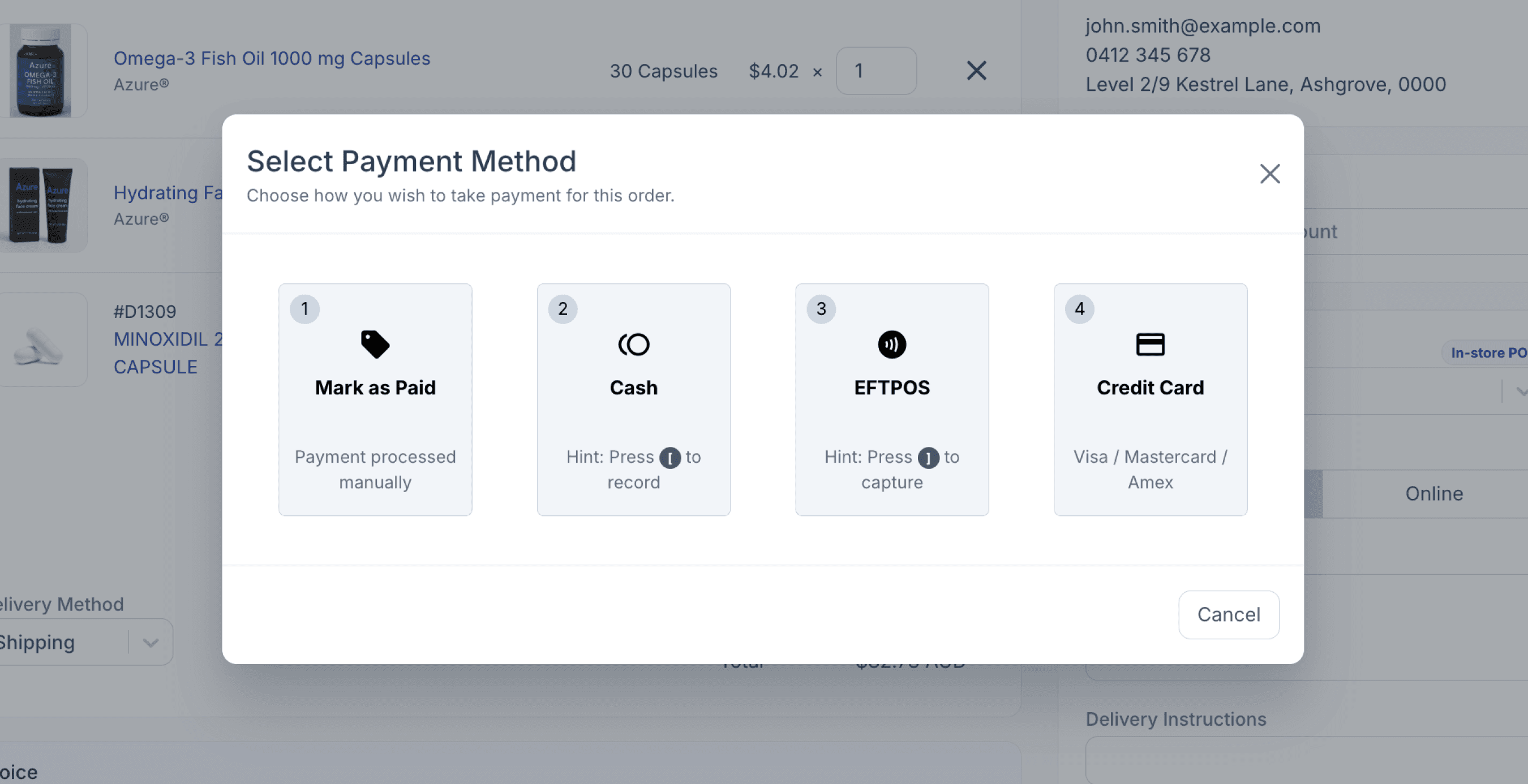The image size is (1528, 784).
Task: Click the number 2 shortcut badge
Action: 563,309
